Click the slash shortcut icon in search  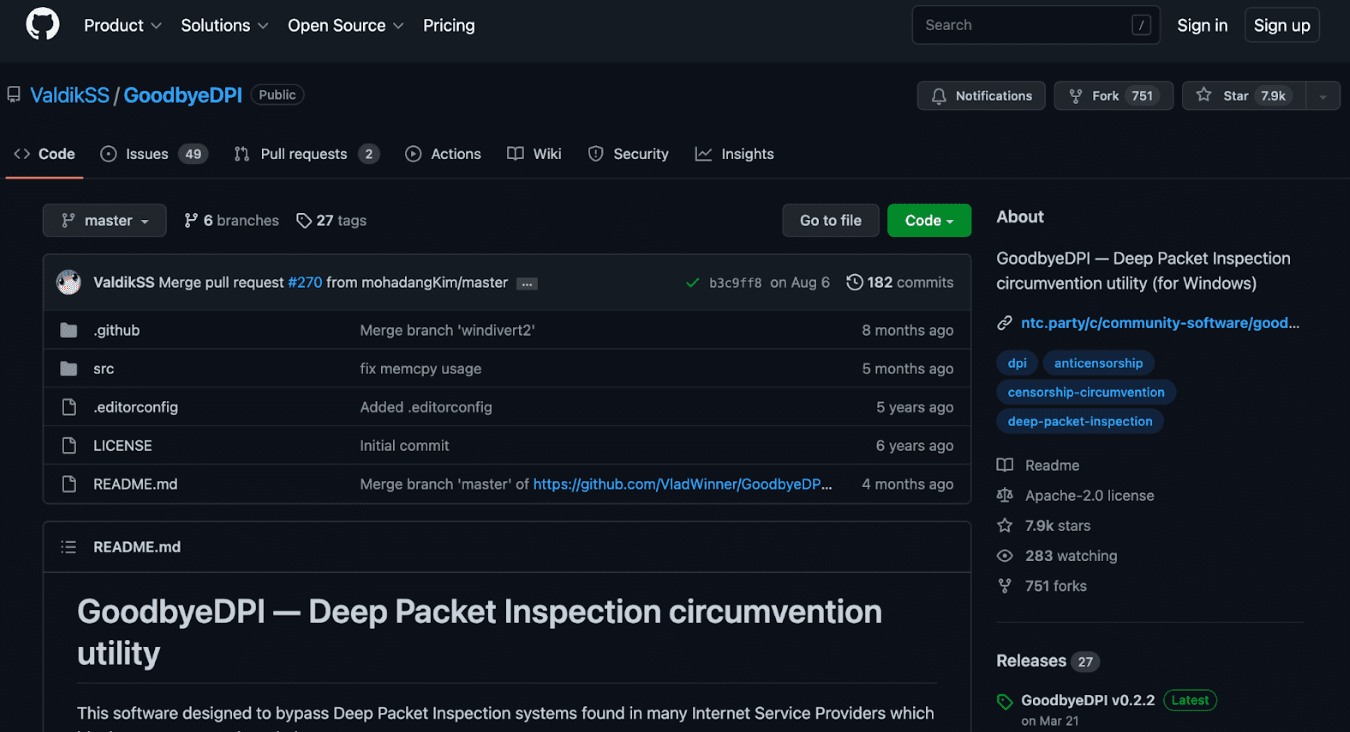click(x=1141, y=25)
